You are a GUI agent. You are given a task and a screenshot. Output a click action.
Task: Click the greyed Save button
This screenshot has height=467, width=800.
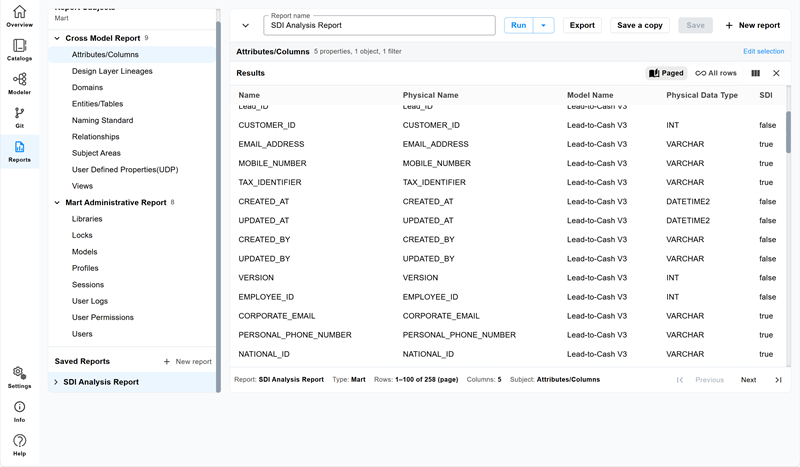pyautogui.click(x=695, y=25)
